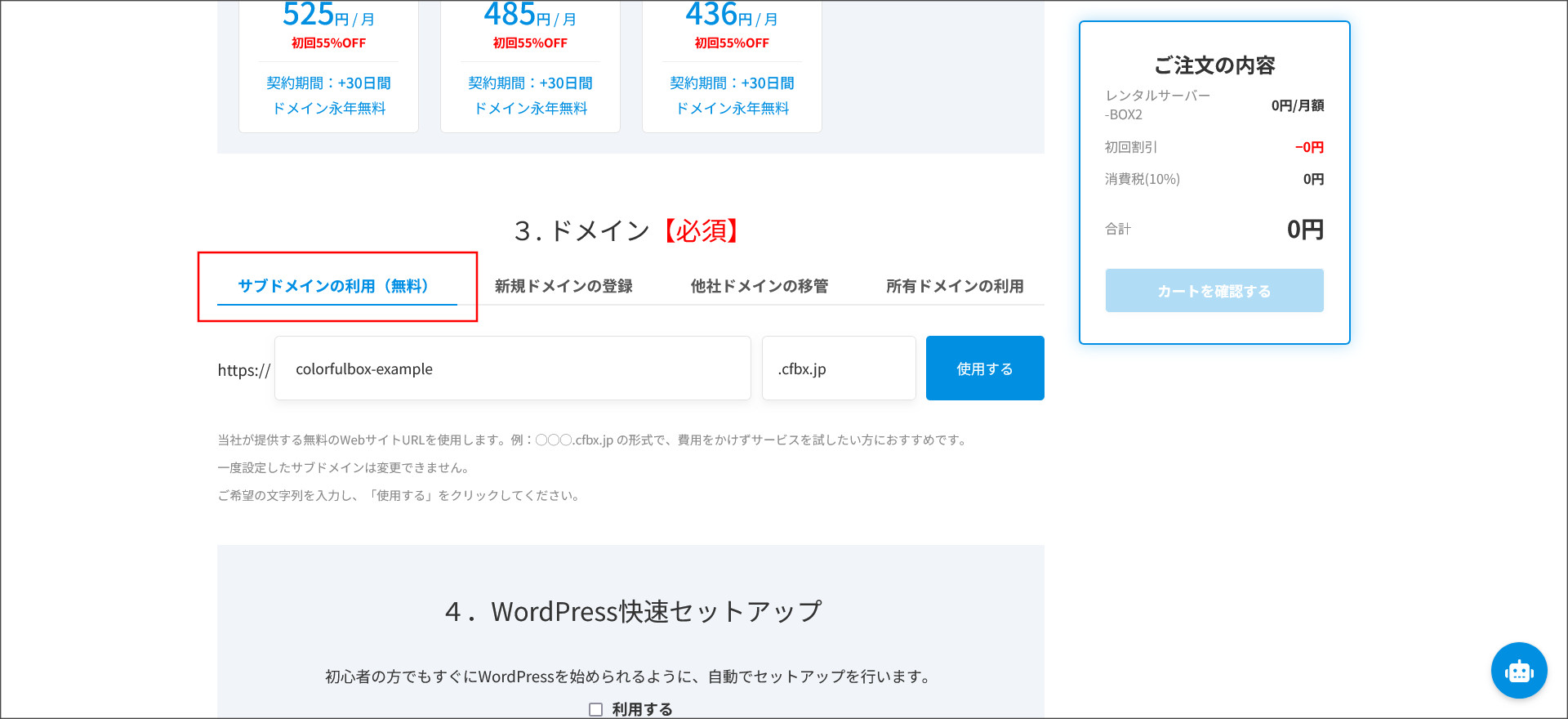The image size is (1568, 719).
Task: Click the レンタルサーバー -BOX2 order item
Action: pos(1157,105)
